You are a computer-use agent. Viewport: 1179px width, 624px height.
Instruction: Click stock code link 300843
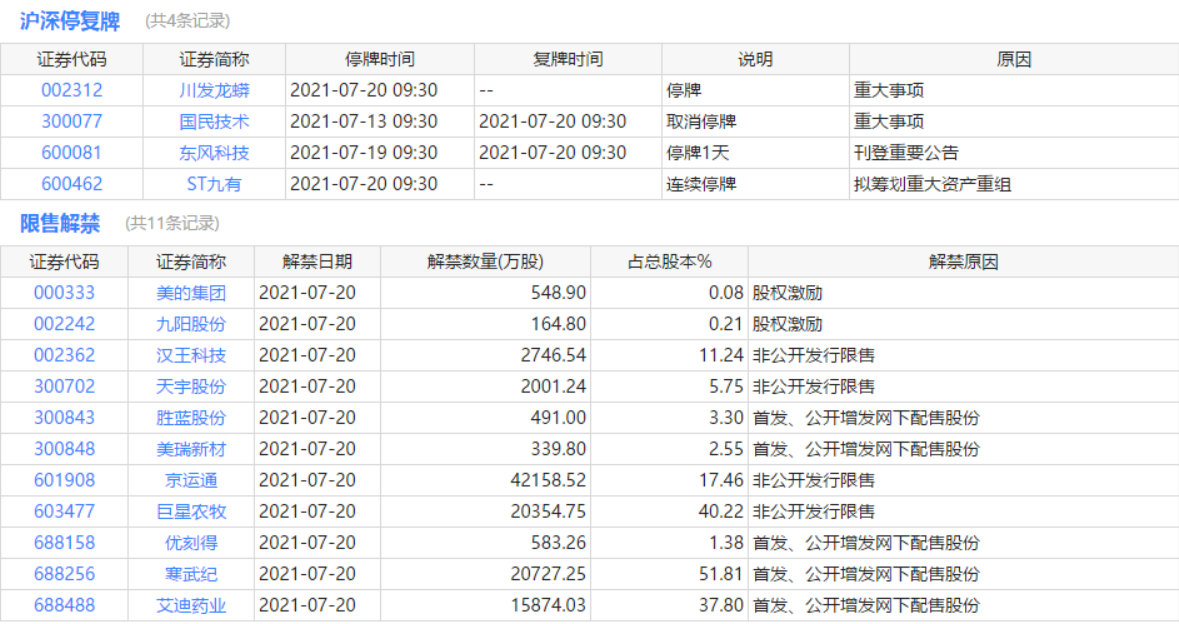coord(64,417)
